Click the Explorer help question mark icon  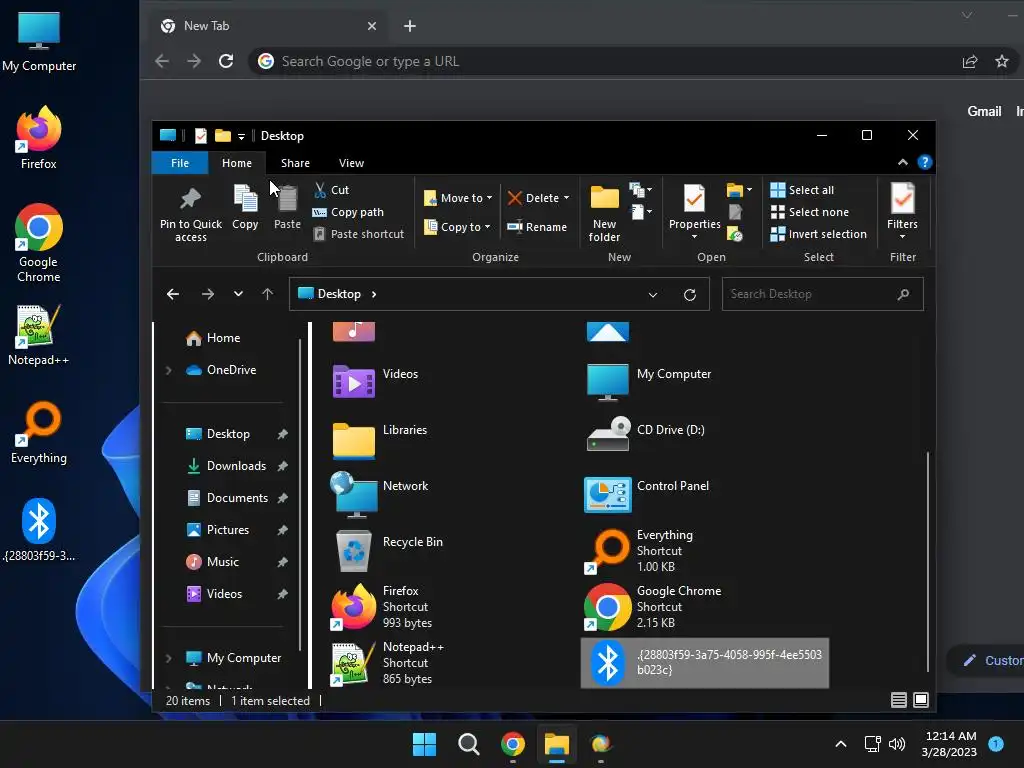[924, 162]
